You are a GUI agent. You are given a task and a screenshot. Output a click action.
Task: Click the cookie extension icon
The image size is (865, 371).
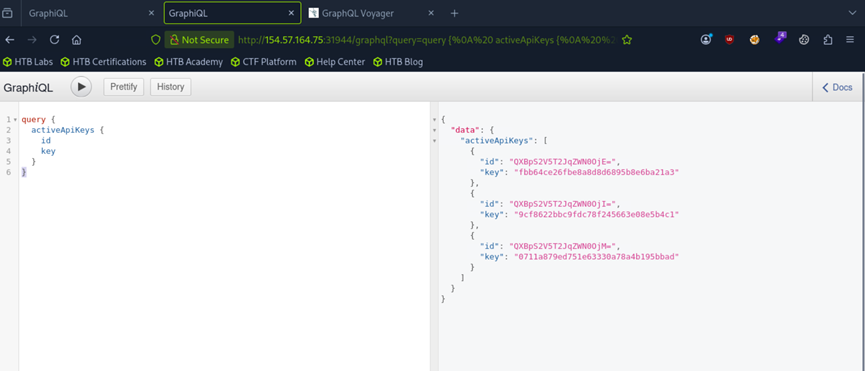tap(755, 40)
